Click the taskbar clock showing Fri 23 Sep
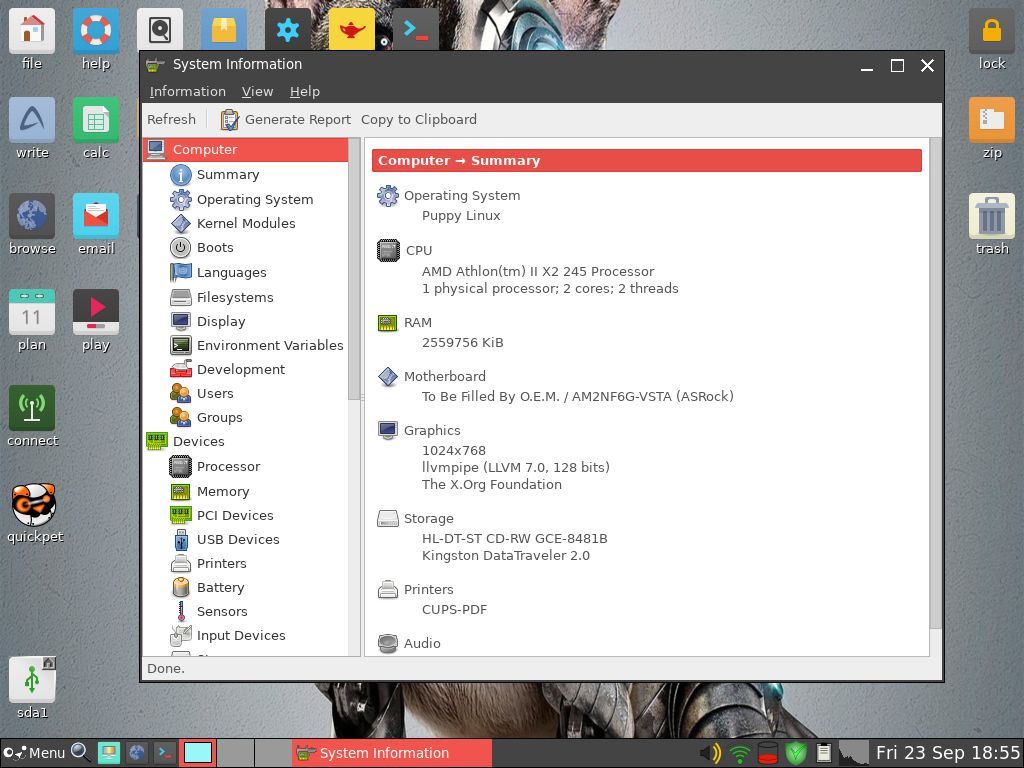This screenshot has width=1024, height=768. click(948, 753)
